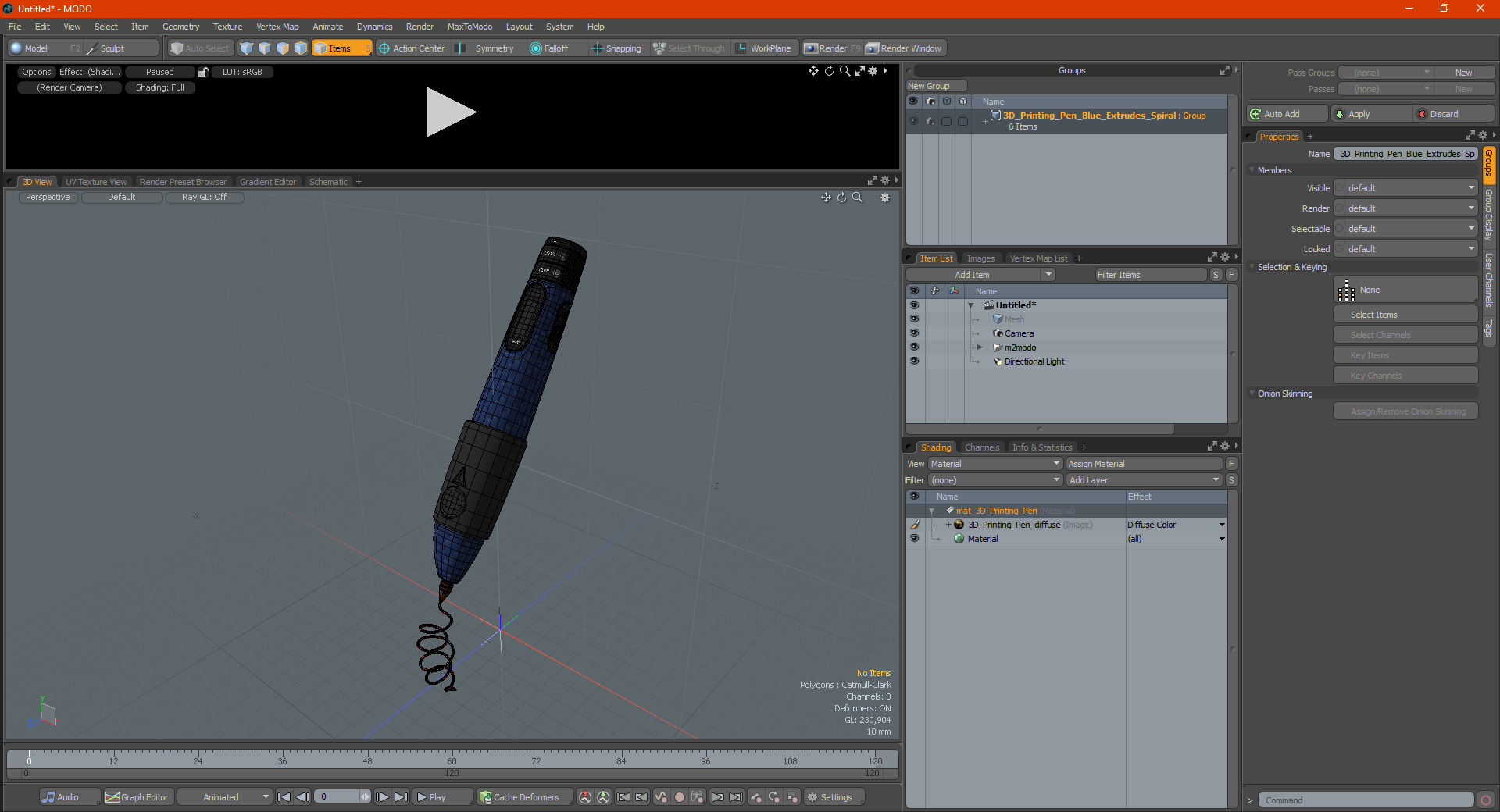
Task: Click Auto Add button
Action: click(1287, 114)
